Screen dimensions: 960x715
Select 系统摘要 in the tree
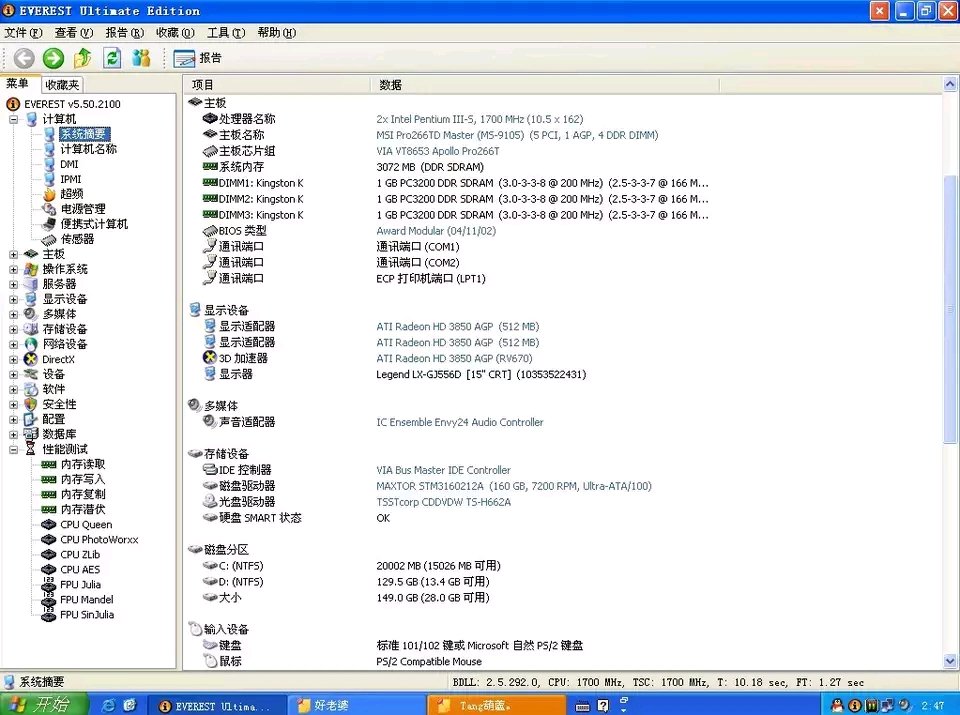click(84, 134)
